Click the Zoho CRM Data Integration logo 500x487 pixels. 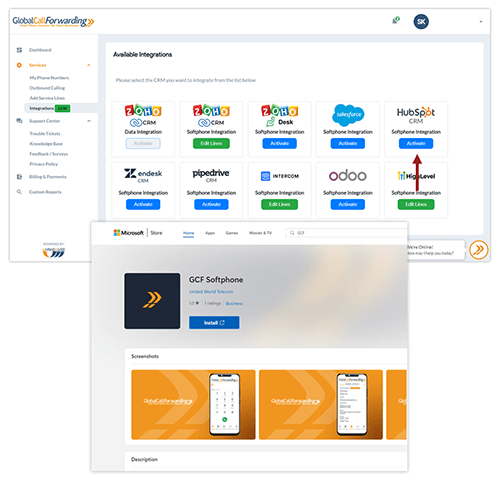click(x=143, y=116)
